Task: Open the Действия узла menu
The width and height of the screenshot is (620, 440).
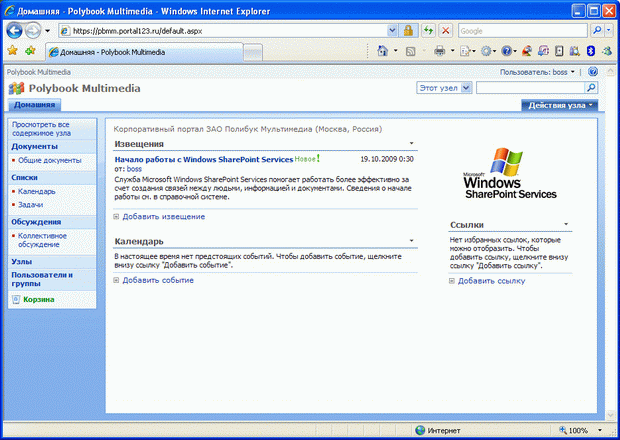Action: tap(560, 105)
